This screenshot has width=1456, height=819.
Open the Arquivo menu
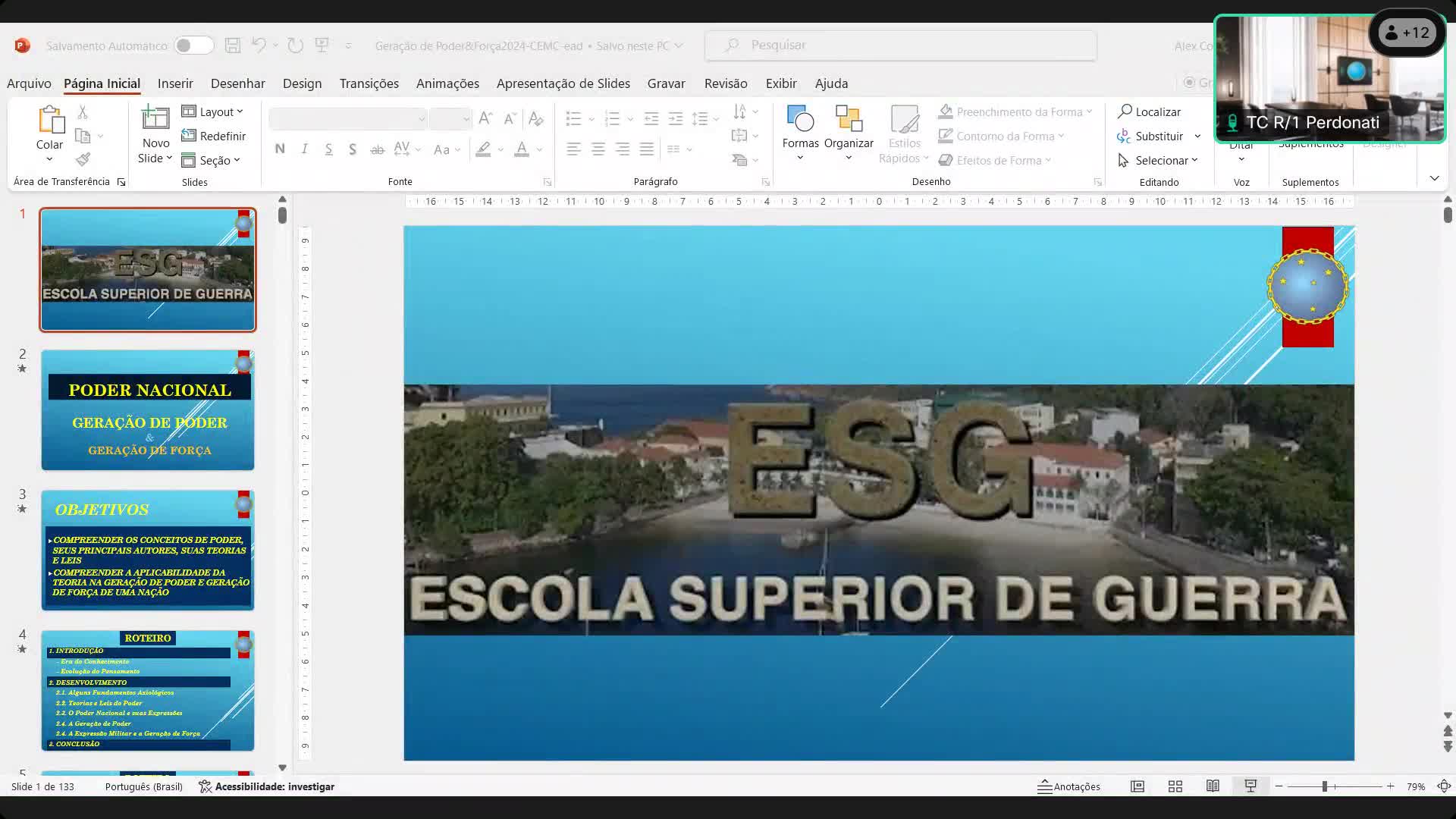point(29,83)
